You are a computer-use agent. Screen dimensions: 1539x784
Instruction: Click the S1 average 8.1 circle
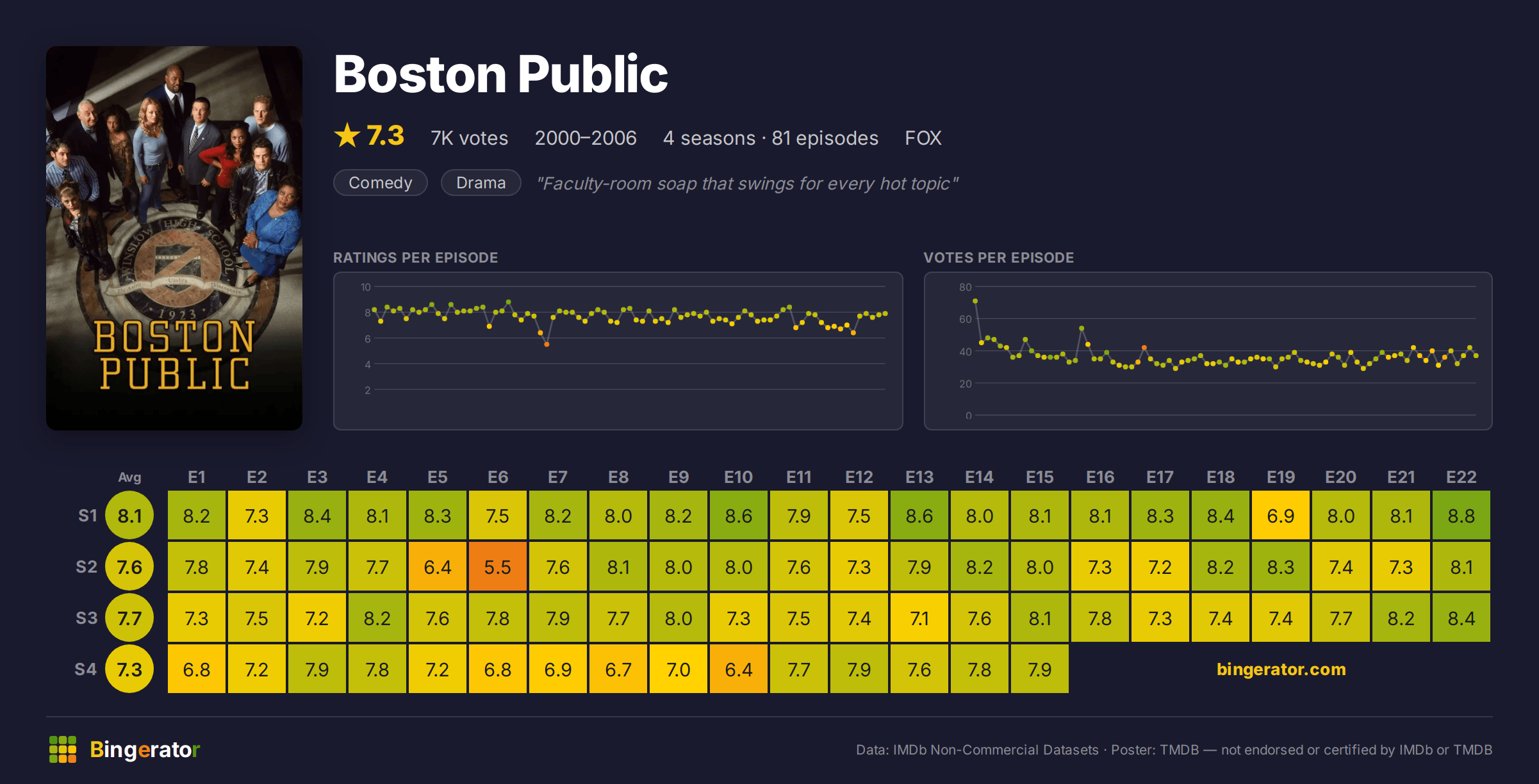pos(129,516)
